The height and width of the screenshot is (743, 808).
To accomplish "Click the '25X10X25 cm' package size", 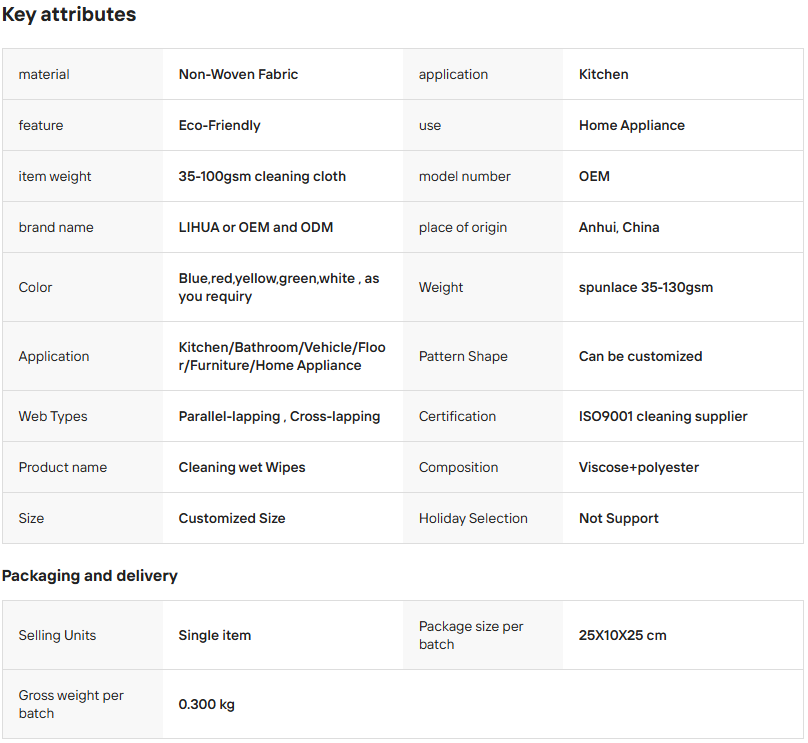I will (x=622, y=635).
